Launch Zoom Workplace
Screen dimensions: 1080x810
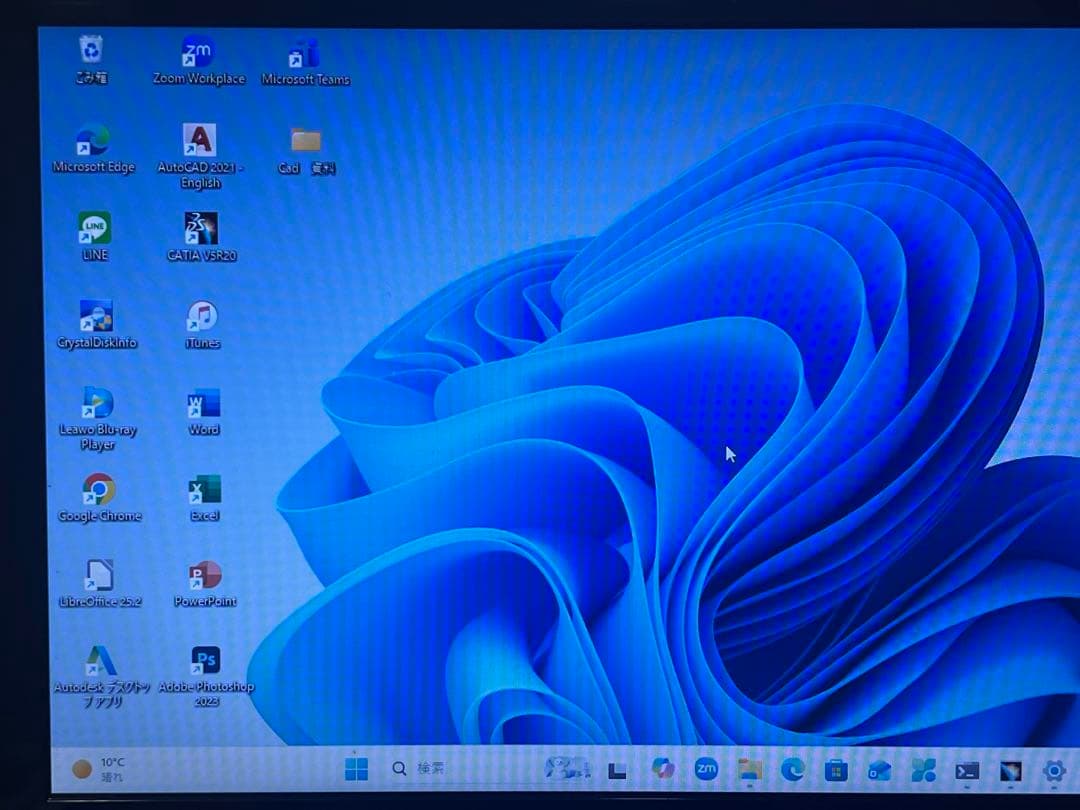tap(198, 50)
